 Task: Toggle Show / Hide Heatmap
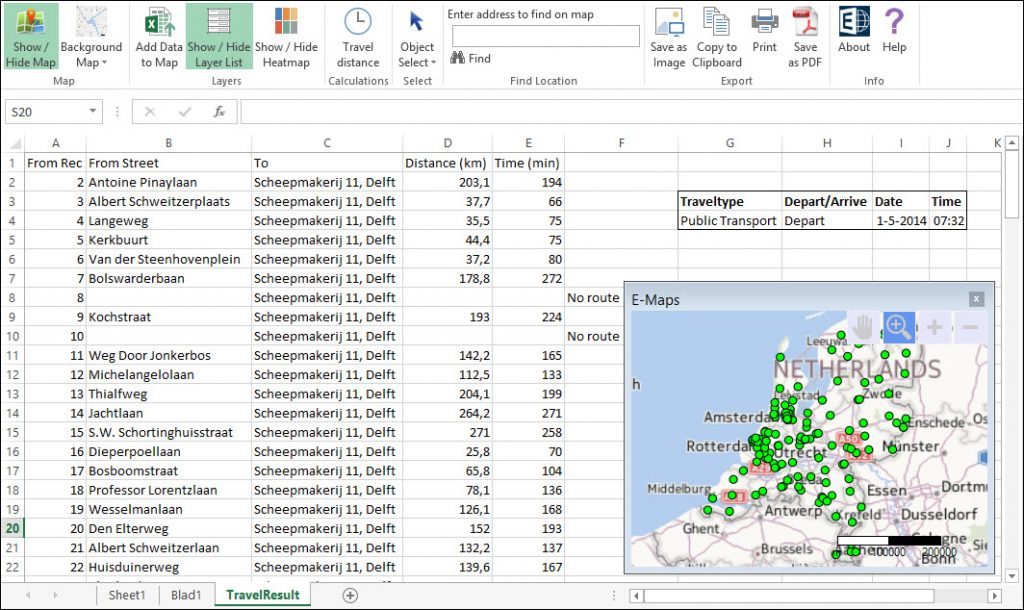(x=286, y=37)
